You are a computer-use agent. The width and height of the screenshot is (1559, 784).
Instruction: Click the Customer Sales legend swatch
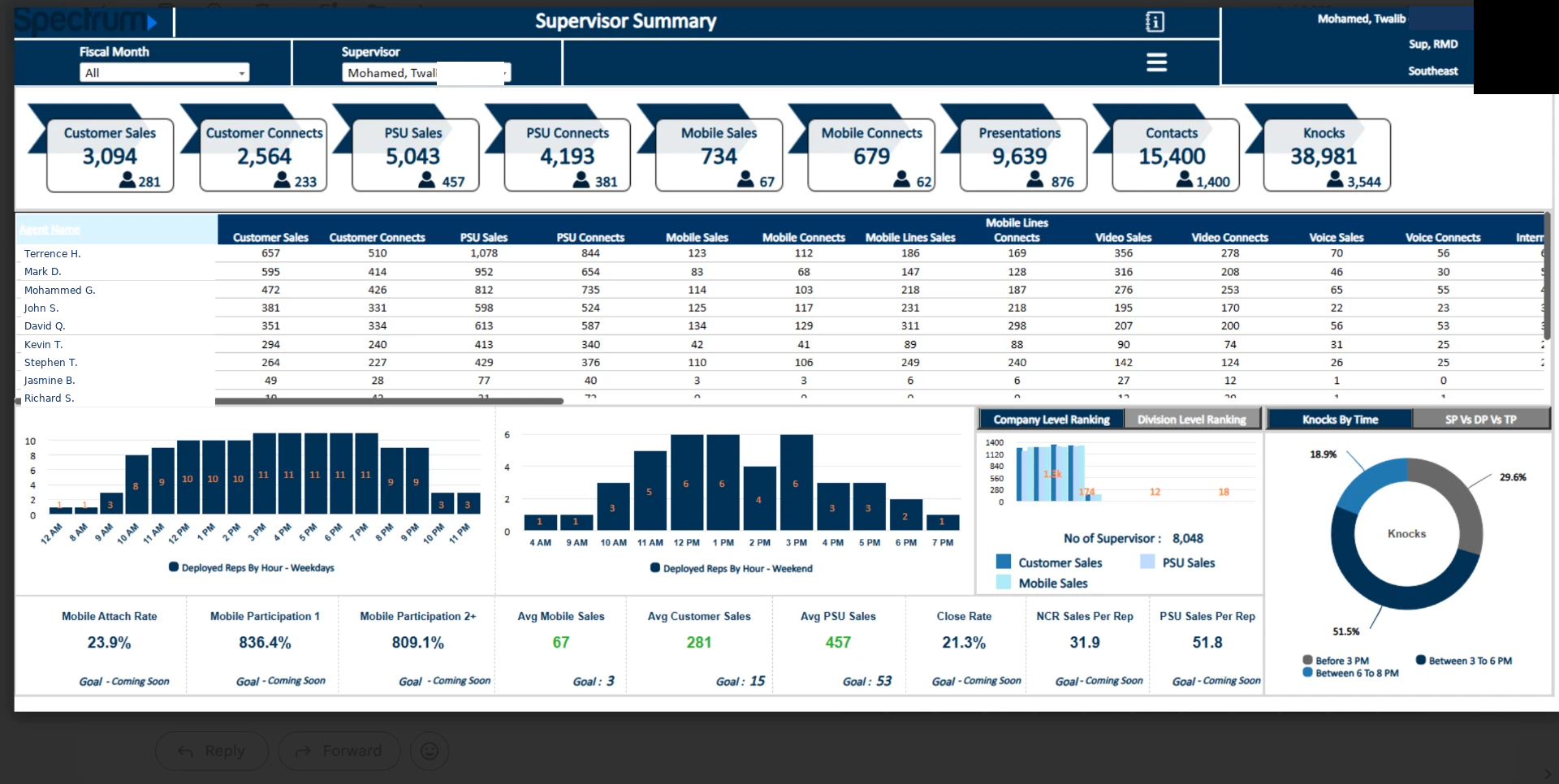click(1004, 562)
